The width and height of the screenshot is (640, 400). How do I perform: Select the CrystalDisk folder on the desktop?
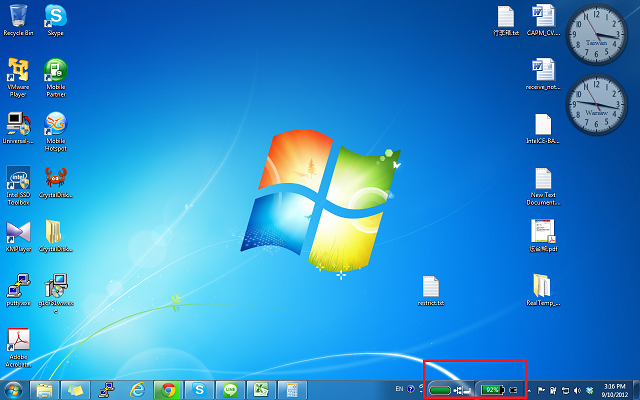(x=56, y=236)
